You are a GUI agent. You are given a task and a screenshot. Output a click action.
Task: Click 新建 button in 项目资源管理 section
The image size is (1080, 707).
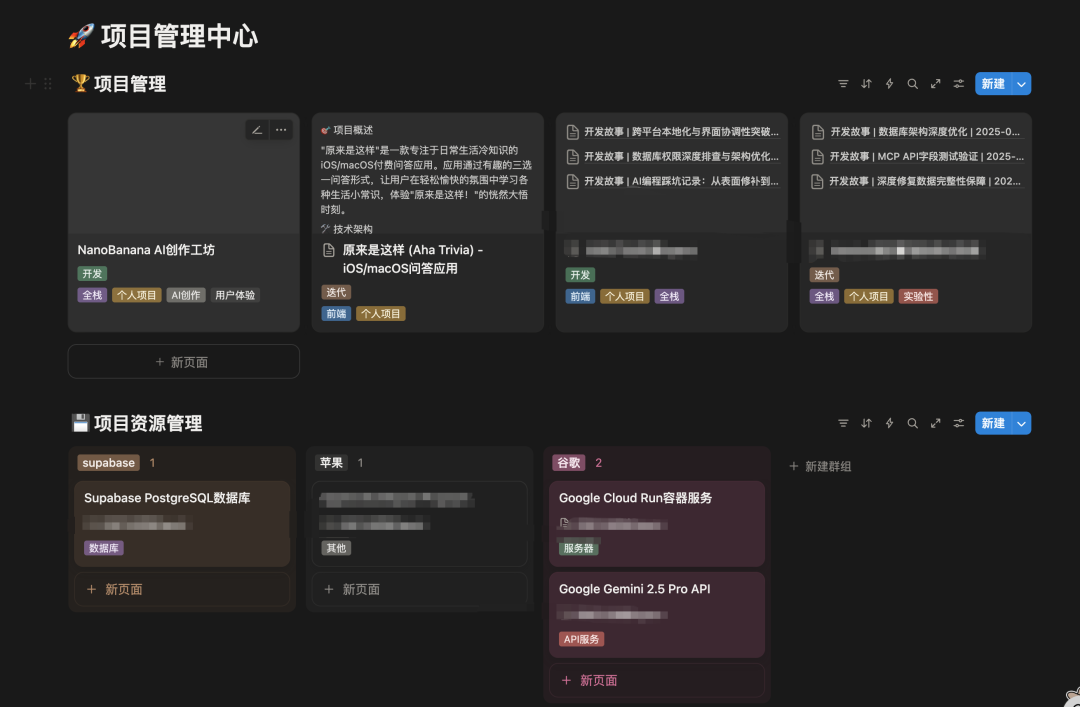(x=992, y=423)
